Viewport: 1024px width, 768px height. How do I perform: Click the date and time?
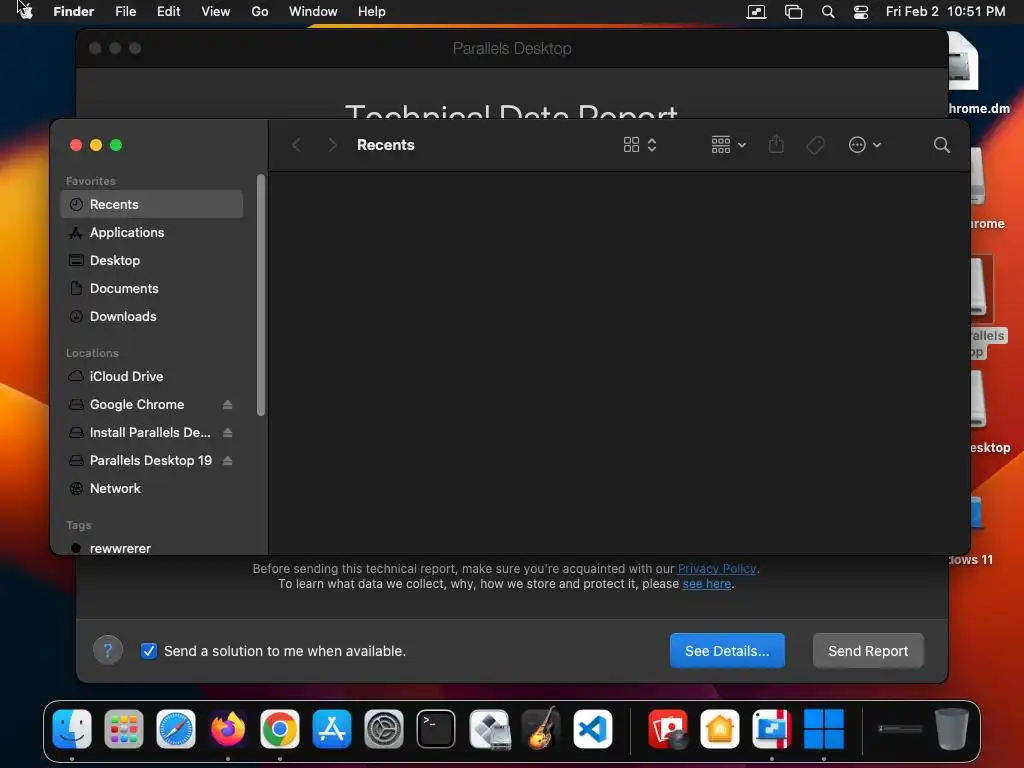click(x=945, y=11)
